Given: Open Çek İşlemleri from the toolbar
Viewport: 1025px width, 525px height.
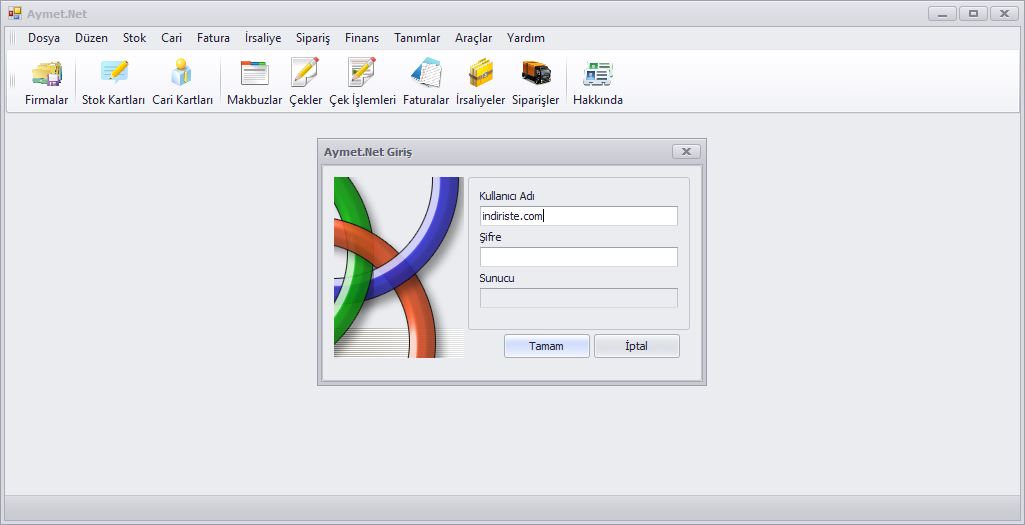Looking at the screenshot, I should [362, 82].
